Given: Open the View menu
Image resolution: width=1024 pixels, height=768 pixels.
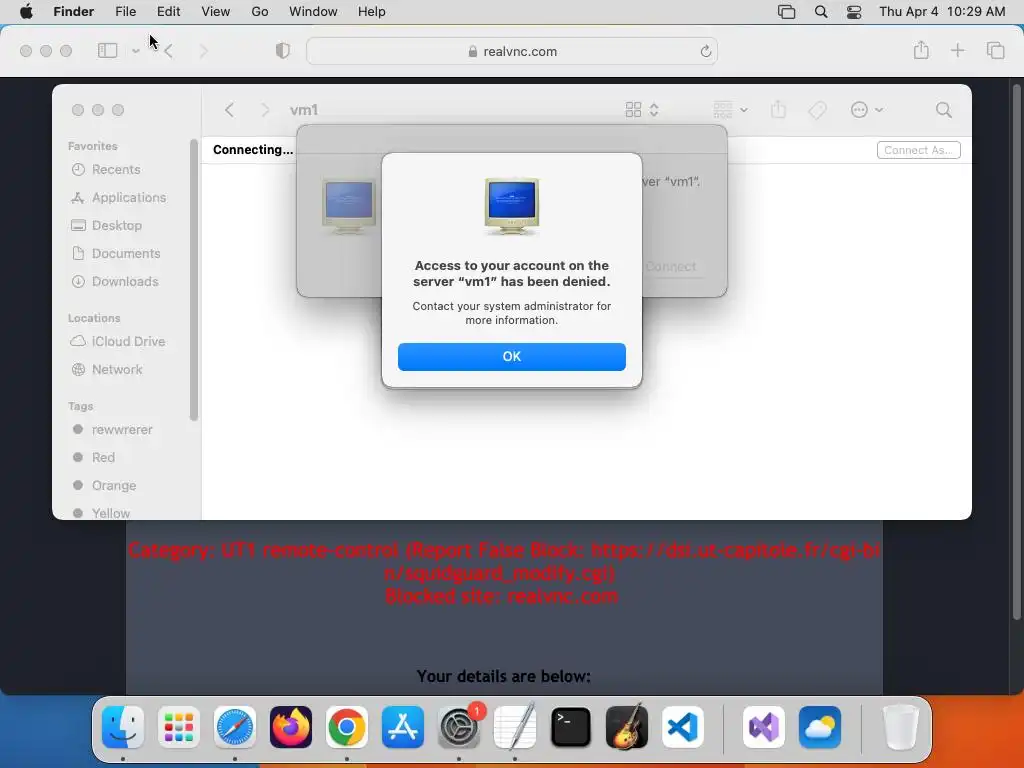Looking at the screenshot, I should 216,12.
